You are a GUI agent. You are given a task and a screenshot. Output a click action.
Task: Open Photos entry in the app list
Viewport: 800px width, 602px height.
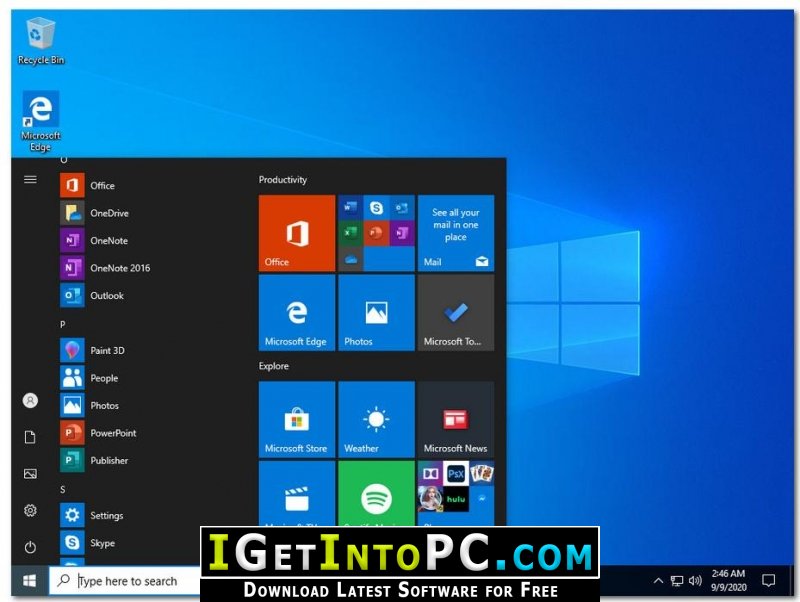coord(148,406)
